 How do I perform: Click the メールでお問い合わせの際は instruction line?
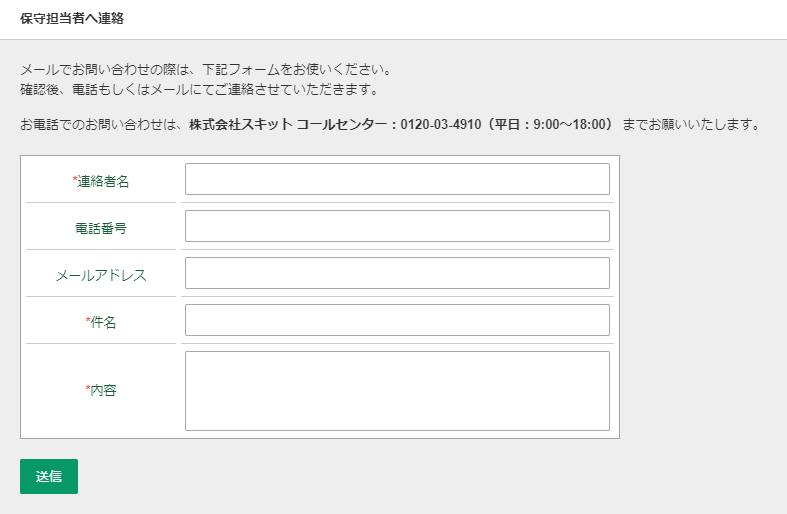(205, 70)
